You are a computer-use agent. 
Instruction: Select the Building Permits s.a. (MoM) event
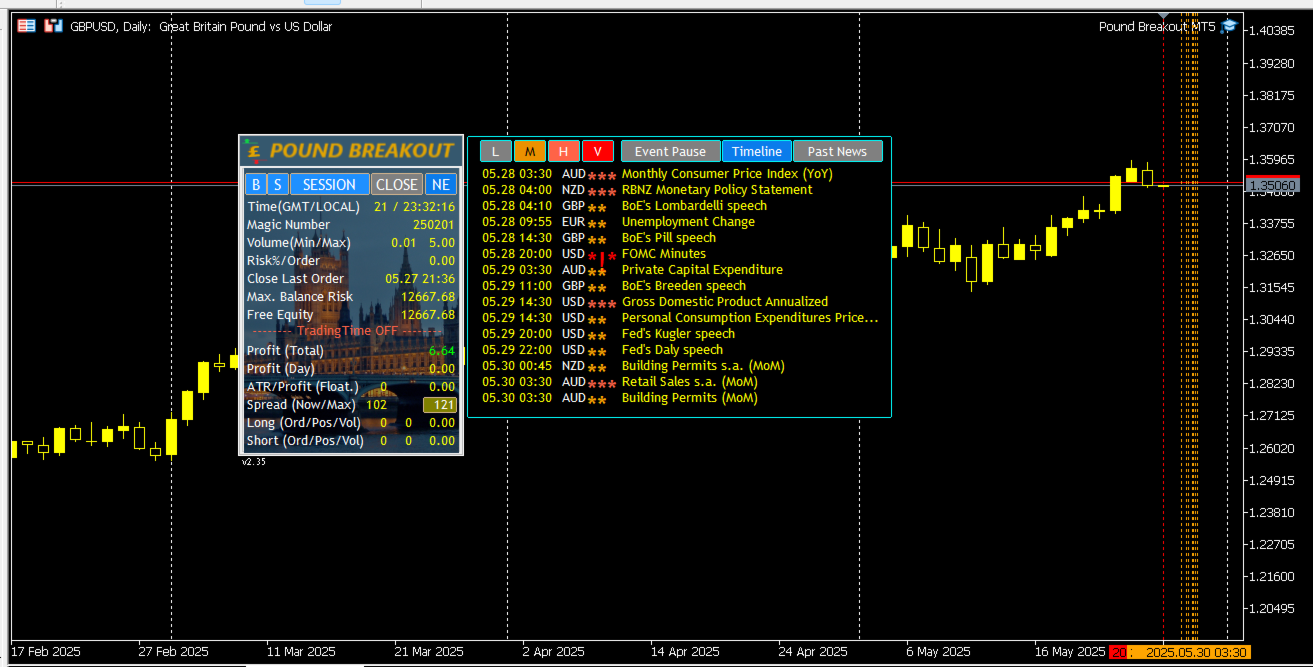(704, 366)
